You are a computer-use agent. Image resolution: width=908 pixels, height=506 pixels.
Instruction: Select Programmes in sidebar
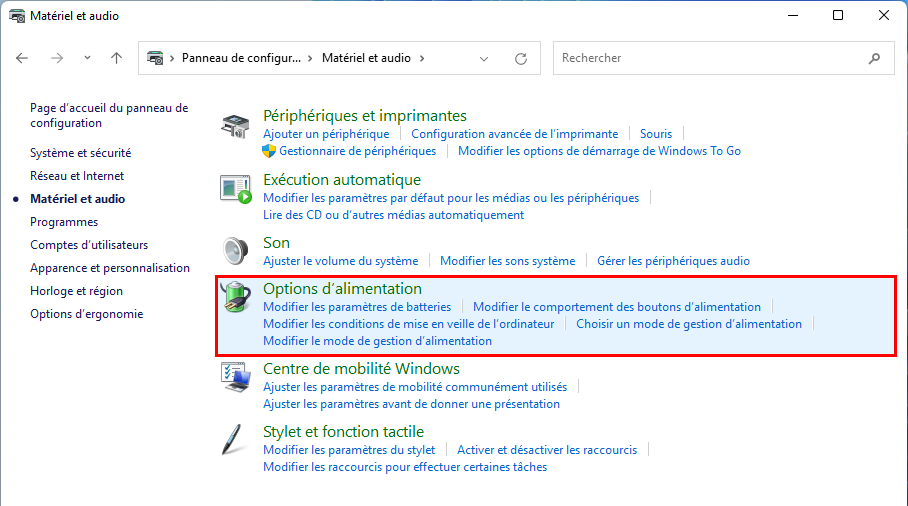[64, 222]
